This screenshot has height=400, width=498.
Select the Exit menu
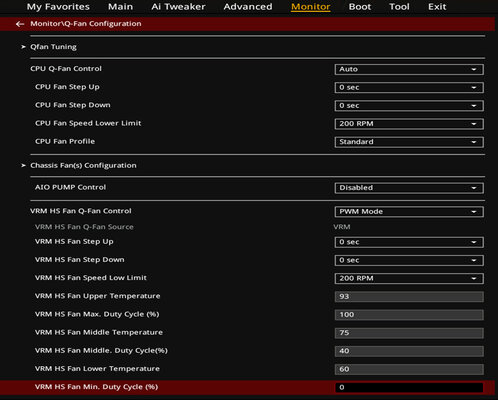(437, 7)
